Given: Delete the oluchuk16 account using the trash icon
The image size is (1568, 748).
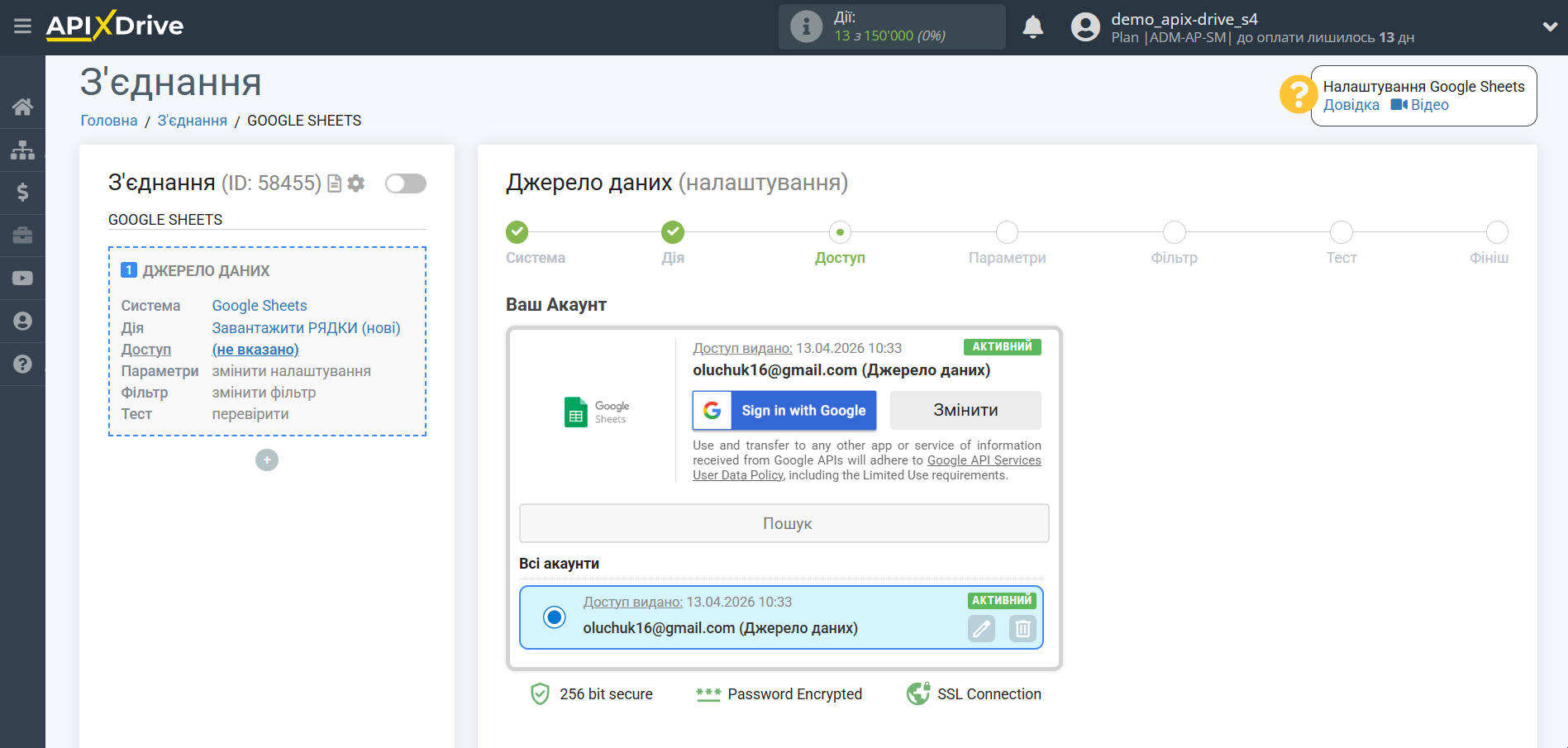Looking at the screenshot, I should 1022,629.
